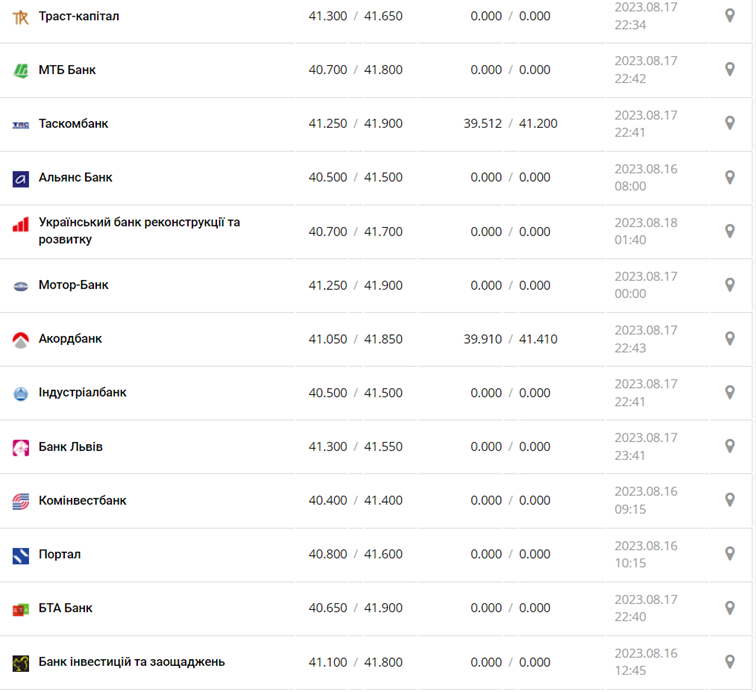The height and width of the screenshot is (692, 756).
Task: Click the БТА Банк logo icon
Action: point(20,609)
